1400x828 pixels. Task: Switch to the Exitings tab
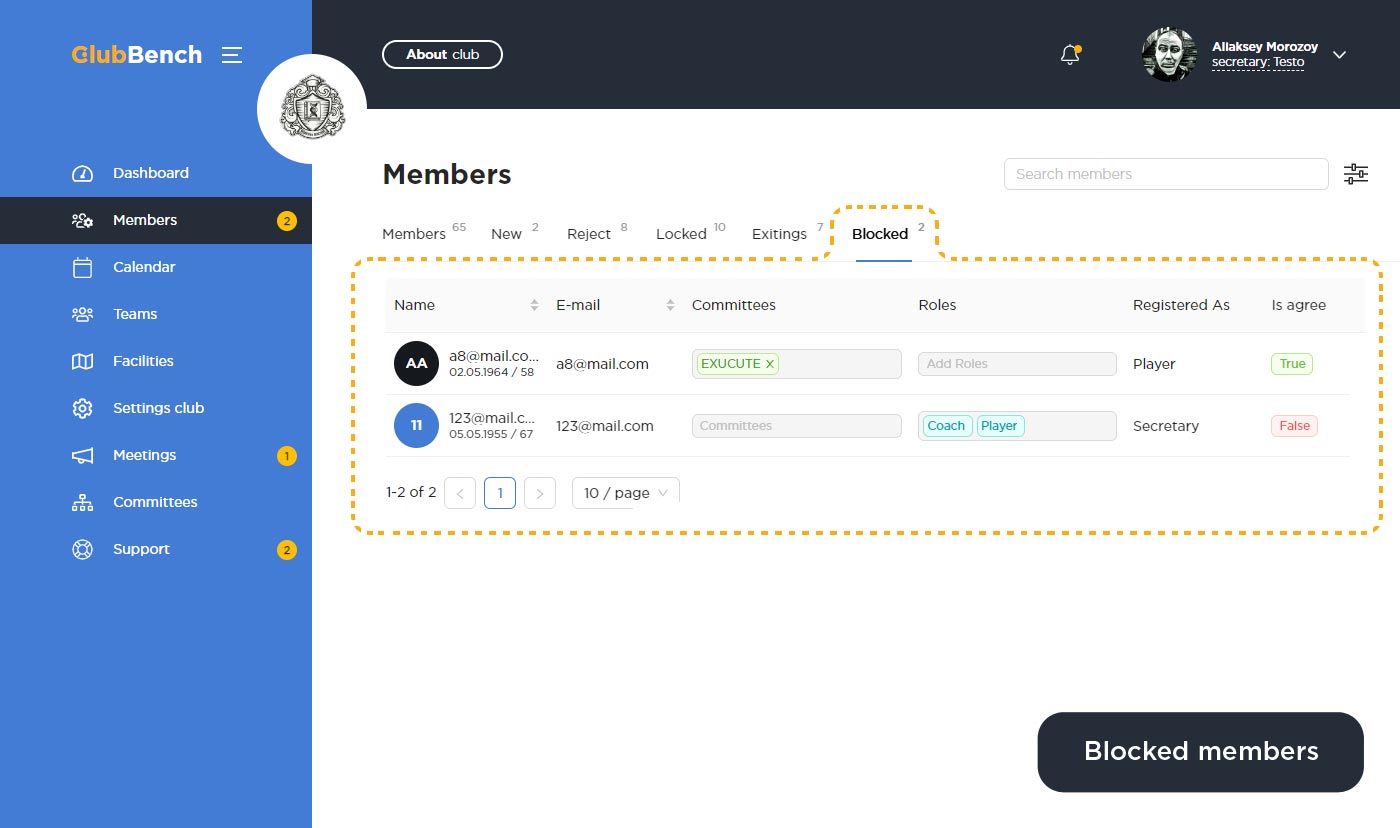coord(779,234)
